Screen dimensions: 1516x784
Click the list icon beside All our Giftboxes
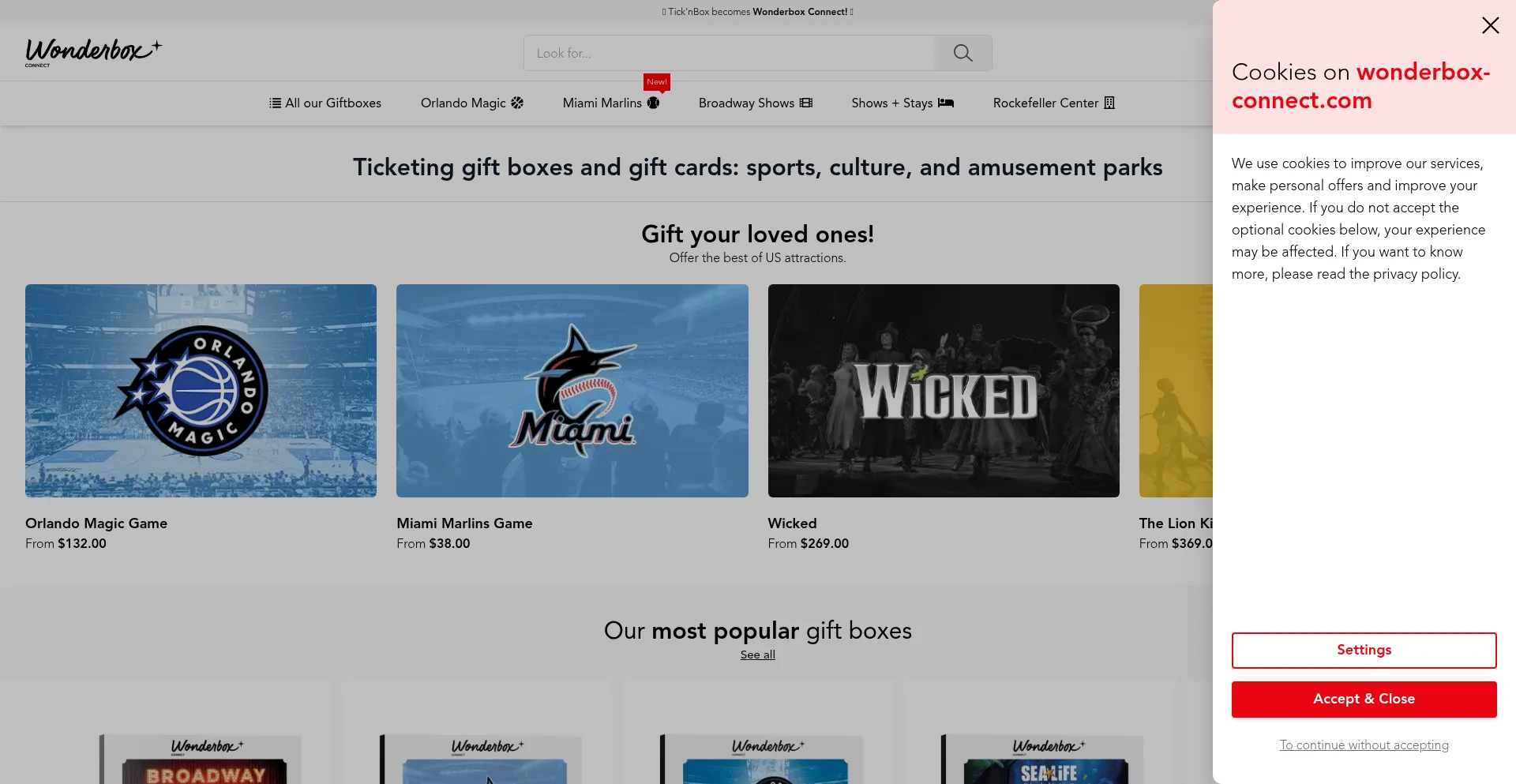tap(275, 103)
